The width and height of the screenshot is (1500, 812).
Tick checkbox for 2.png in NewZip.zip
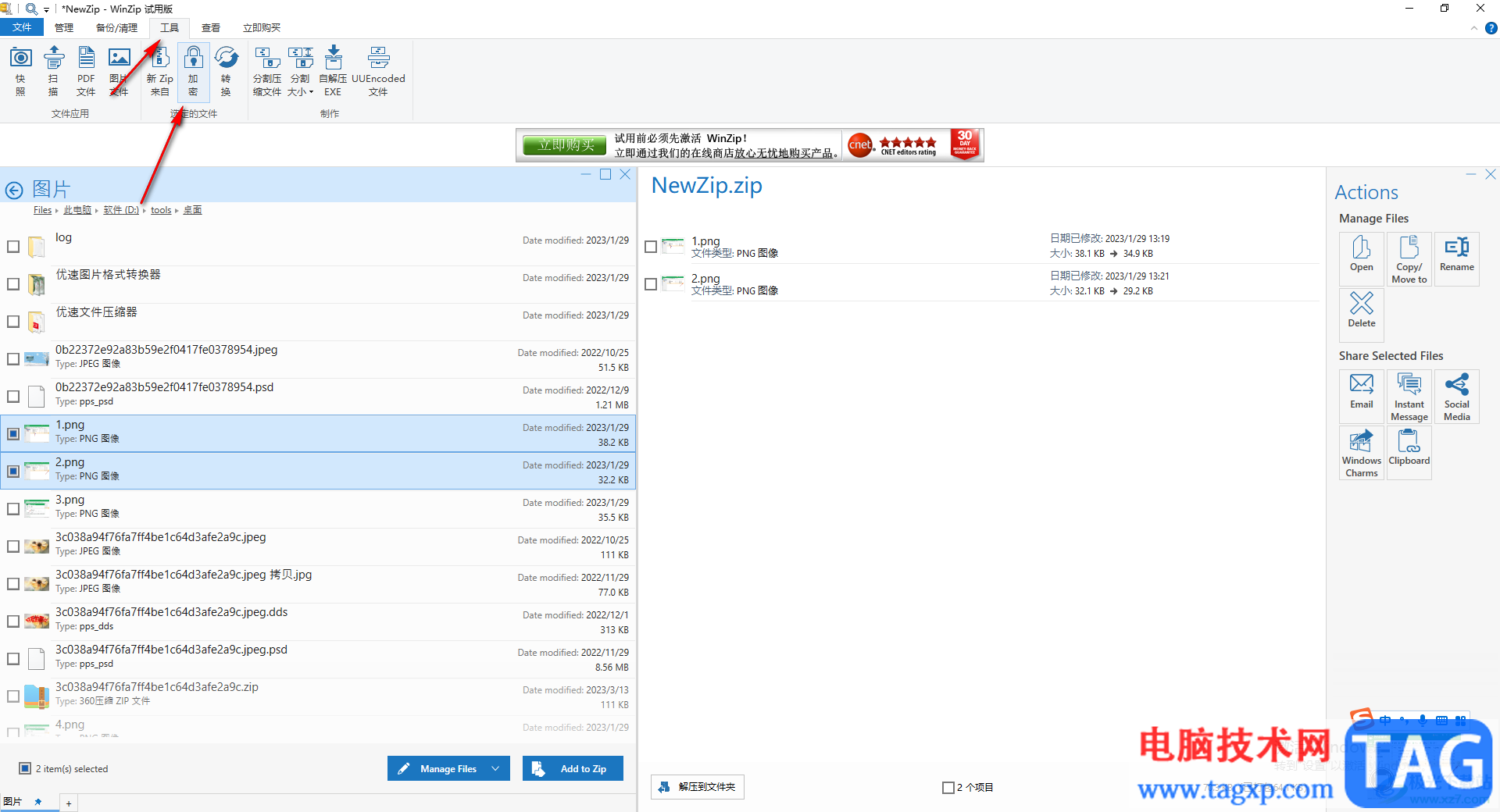pyautogui.click(x=651, y=284)
